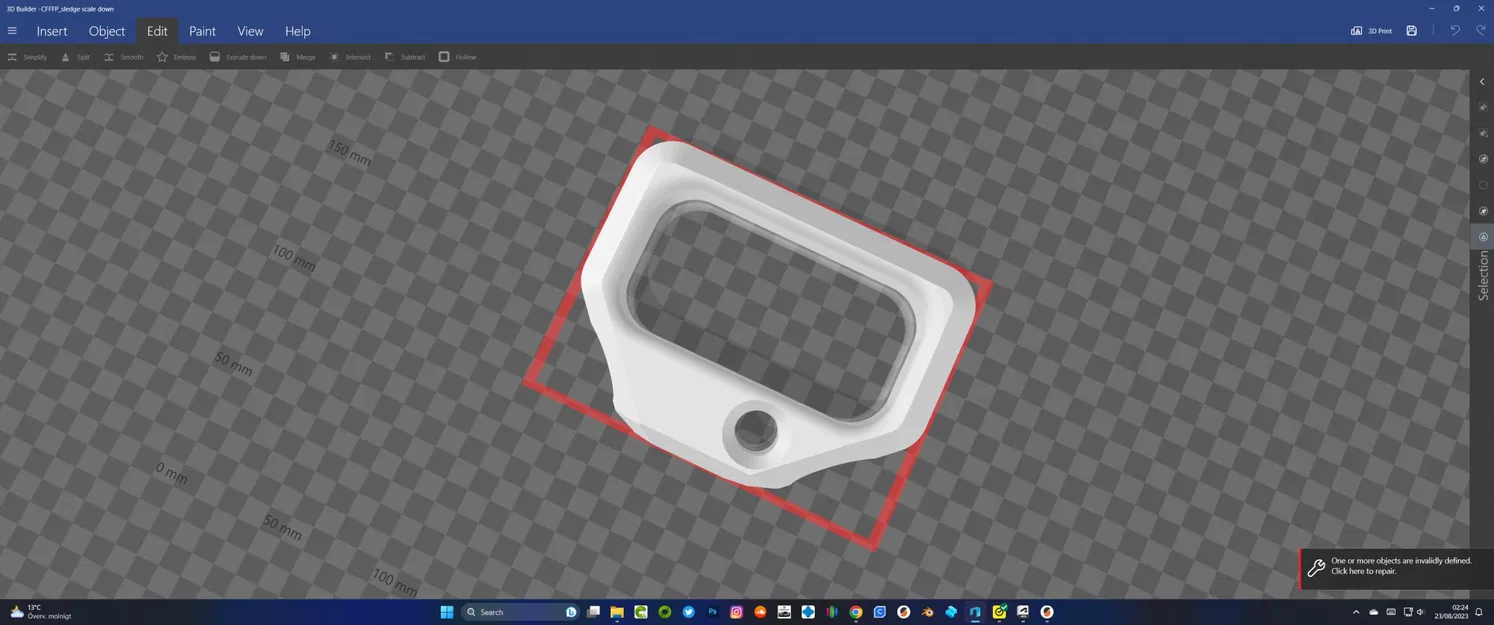Image resolution: width=1494 pixels, height=625 pixels.
Task: Open File Explorer from taskbar
Action: tap(617, 612)
